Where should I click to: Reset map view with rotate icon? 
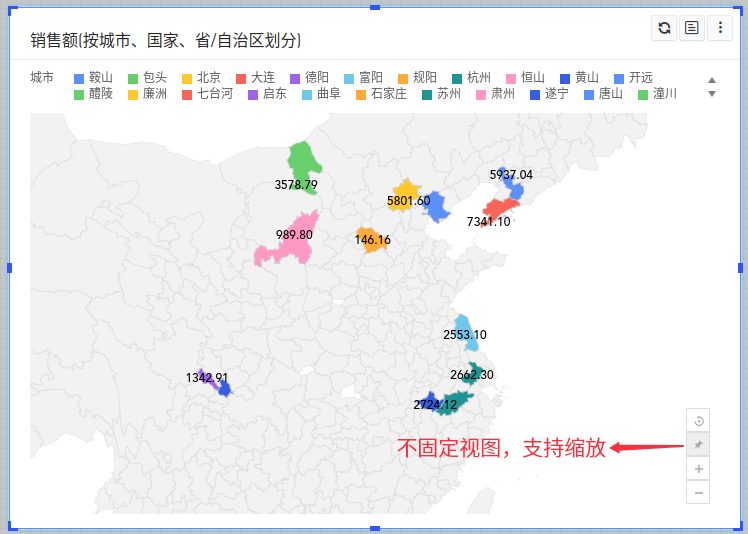pyautogui.click(x=698, y=421)
